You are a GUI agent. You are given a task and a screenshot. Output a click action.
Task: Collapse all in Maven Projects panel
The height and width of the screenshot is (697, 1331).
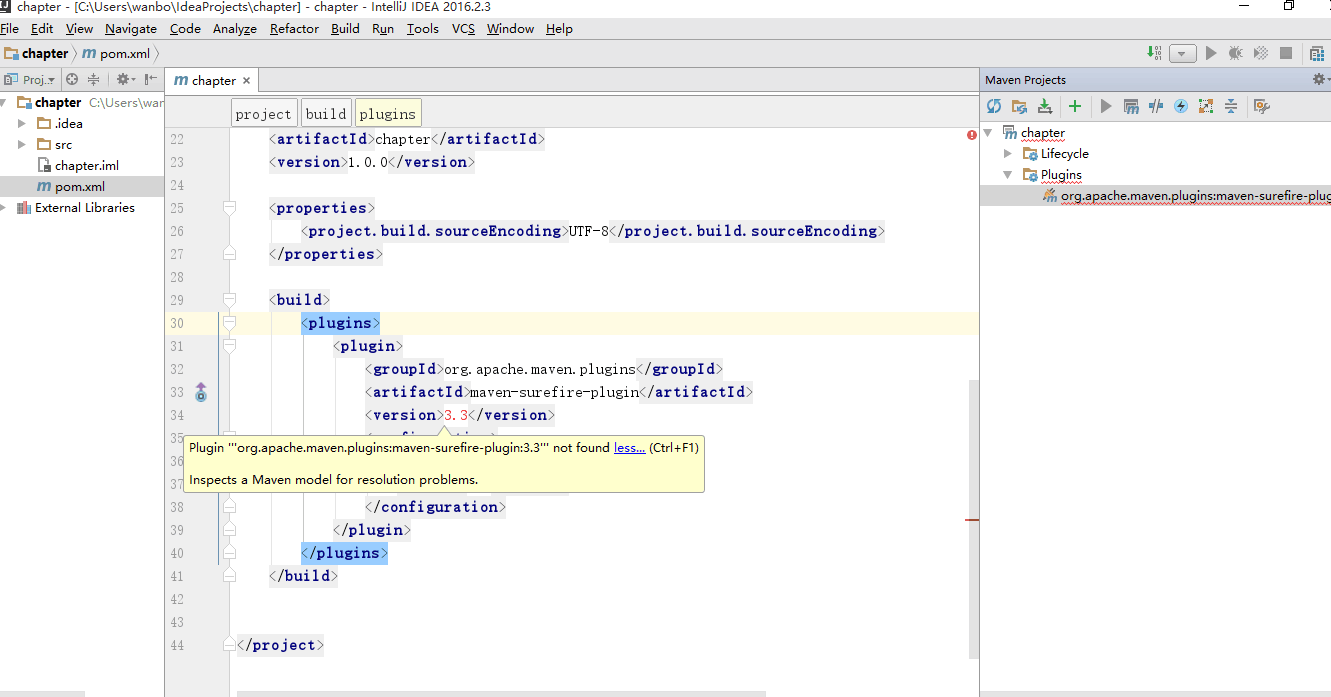(1231, 106)
